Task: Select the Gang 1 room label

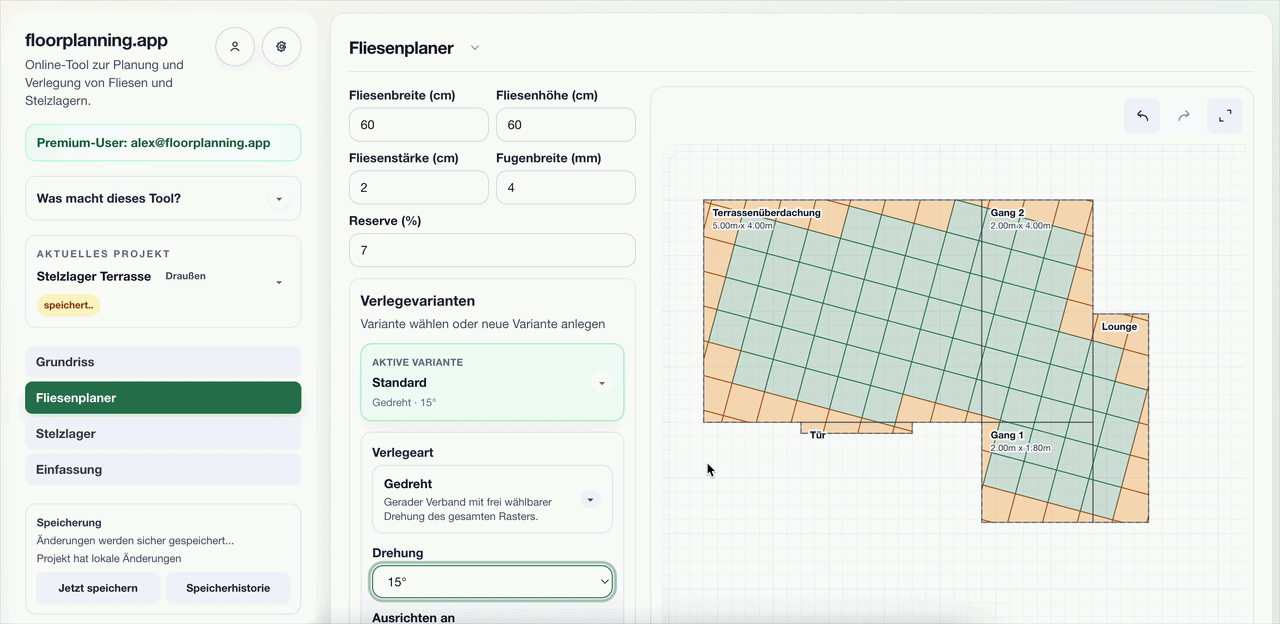Action: (x=1007, y=435)
